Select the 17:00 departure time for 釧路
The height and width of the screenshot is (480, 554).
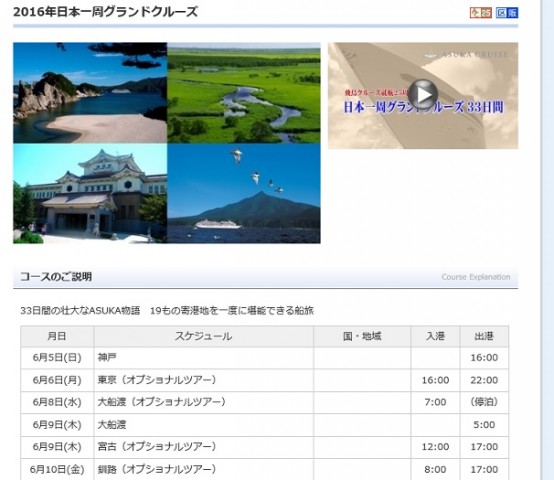pyautogui.click(x=484, y=469)
